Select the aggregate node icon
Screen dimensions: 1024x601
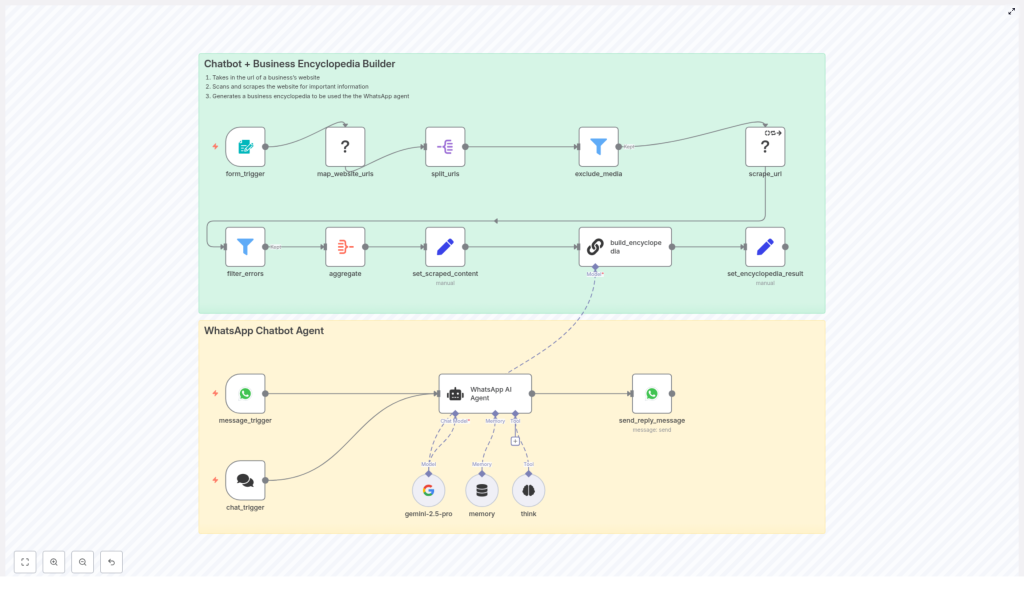[345, 245]
